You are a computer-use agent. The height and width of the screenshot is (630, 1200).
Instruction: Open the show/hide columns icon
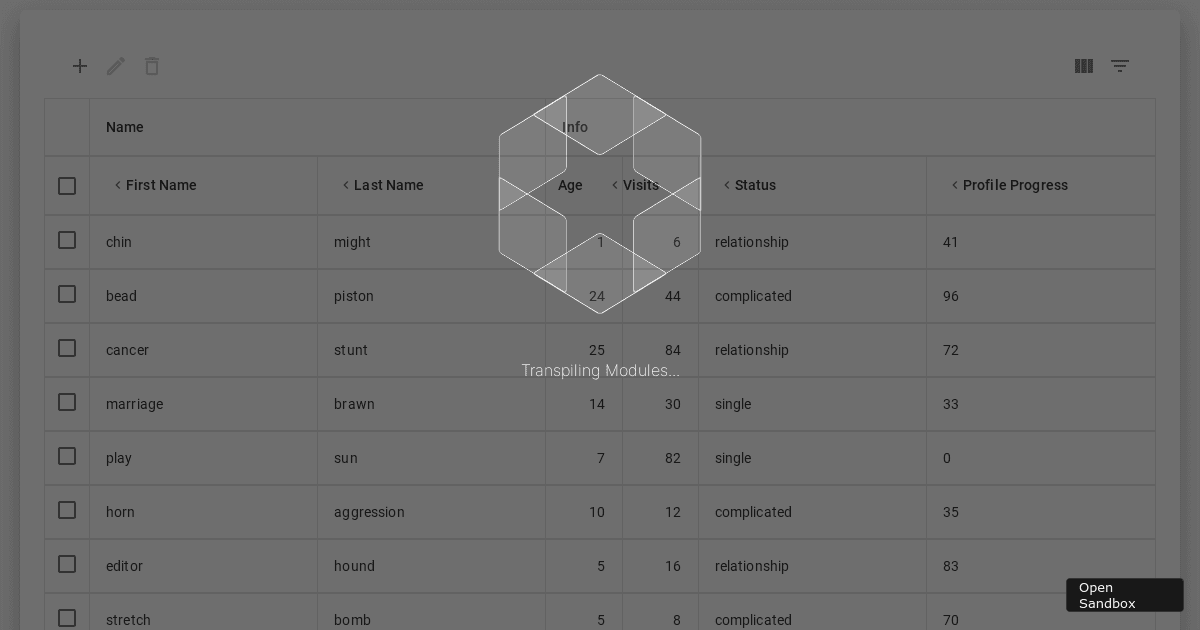(x=1084, y=66)
